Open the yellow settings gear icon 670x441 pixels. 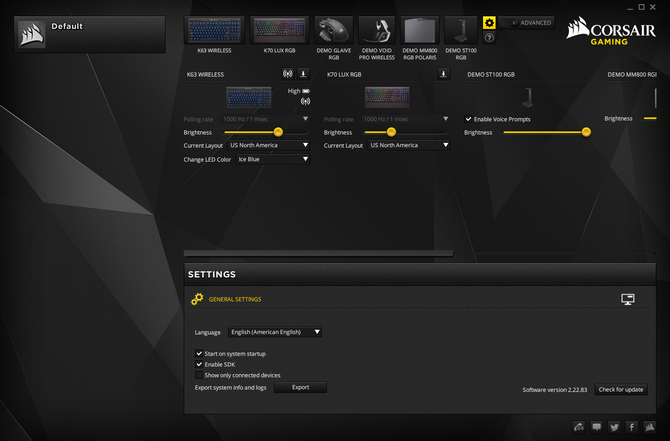(x=489, y=23)
